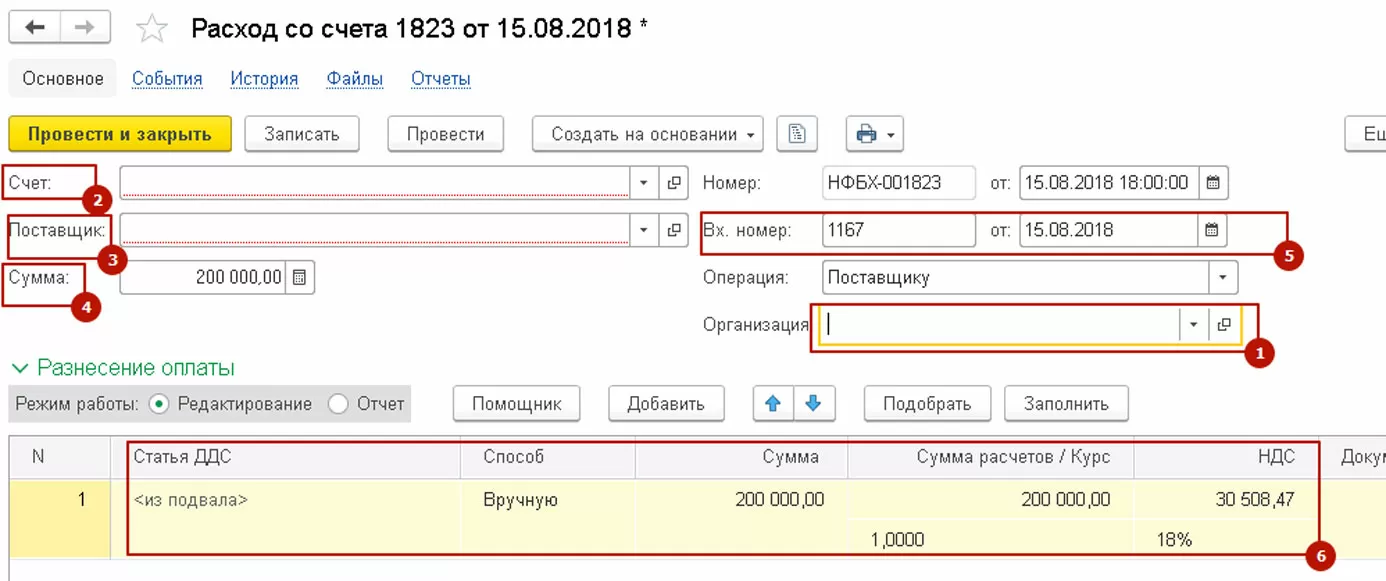Select the Отчет work mode

[x=338, y=404]
